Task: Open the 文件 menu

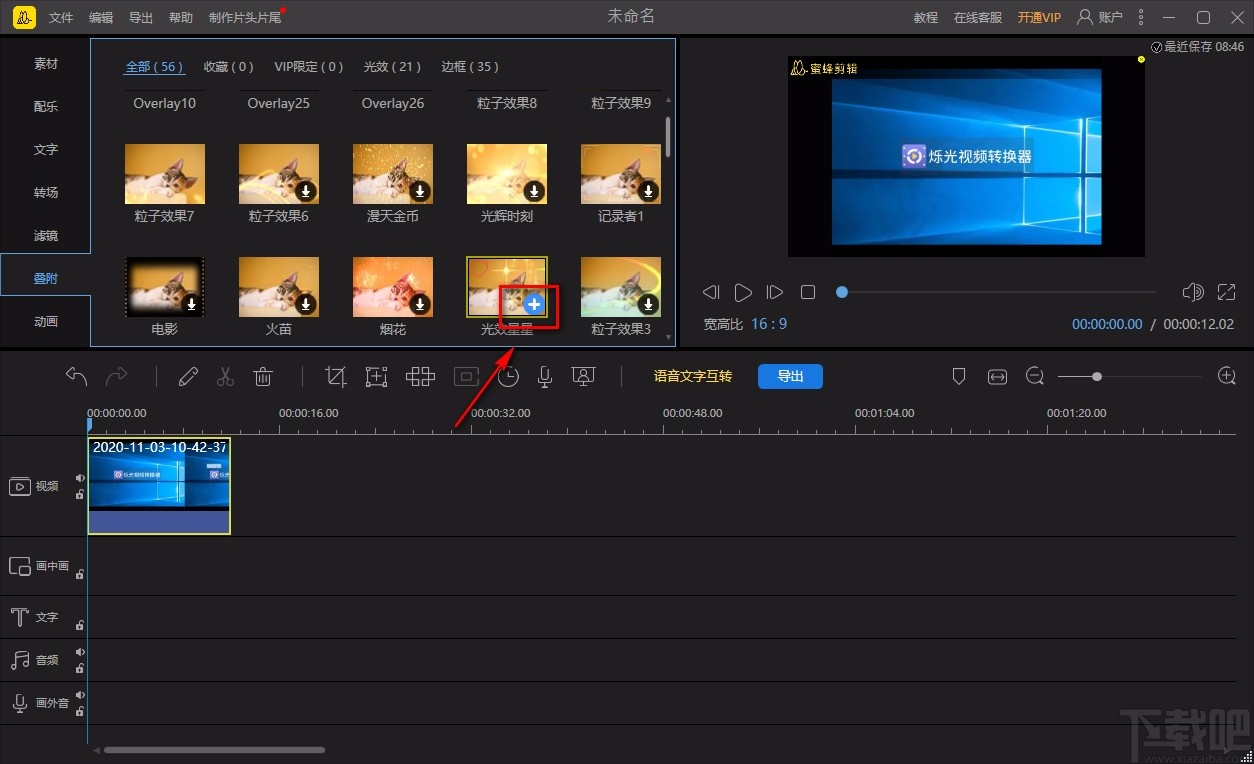Action: click(x=61, y=17)
